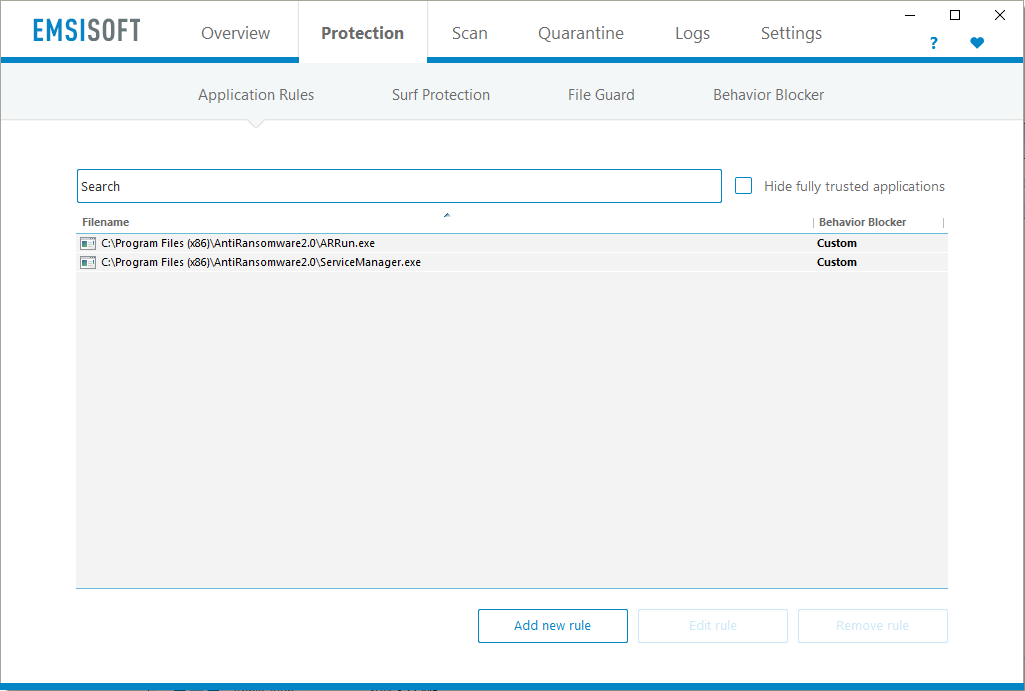Close the Emsisoft window

(1000, 15)
